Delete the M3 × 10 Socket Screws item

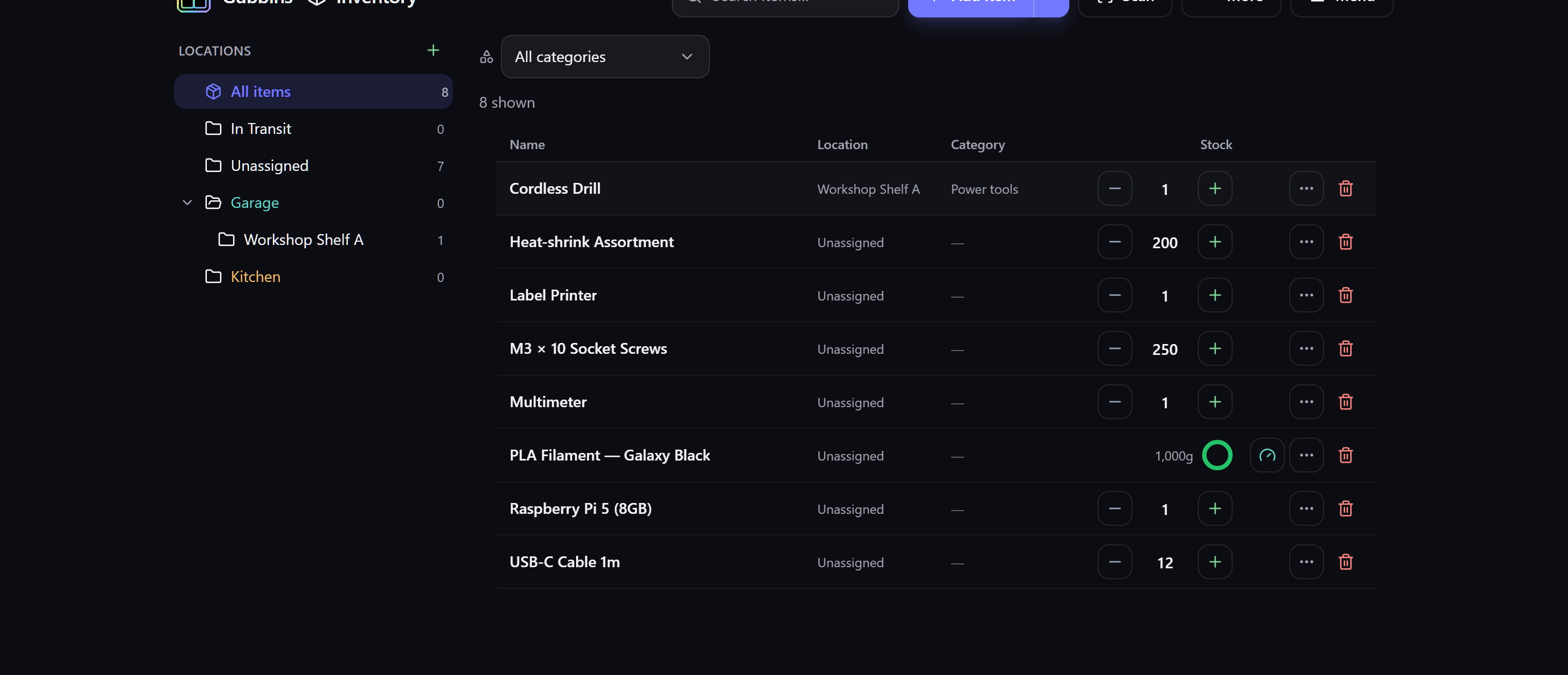tap(1345, 349)
